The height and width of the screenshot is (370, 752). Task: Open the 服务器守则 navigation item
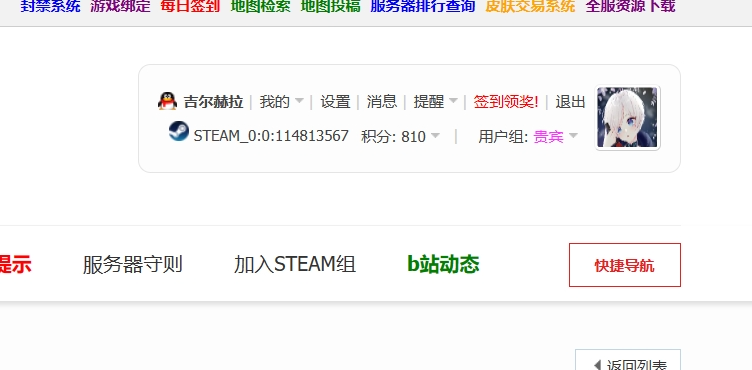132,264
